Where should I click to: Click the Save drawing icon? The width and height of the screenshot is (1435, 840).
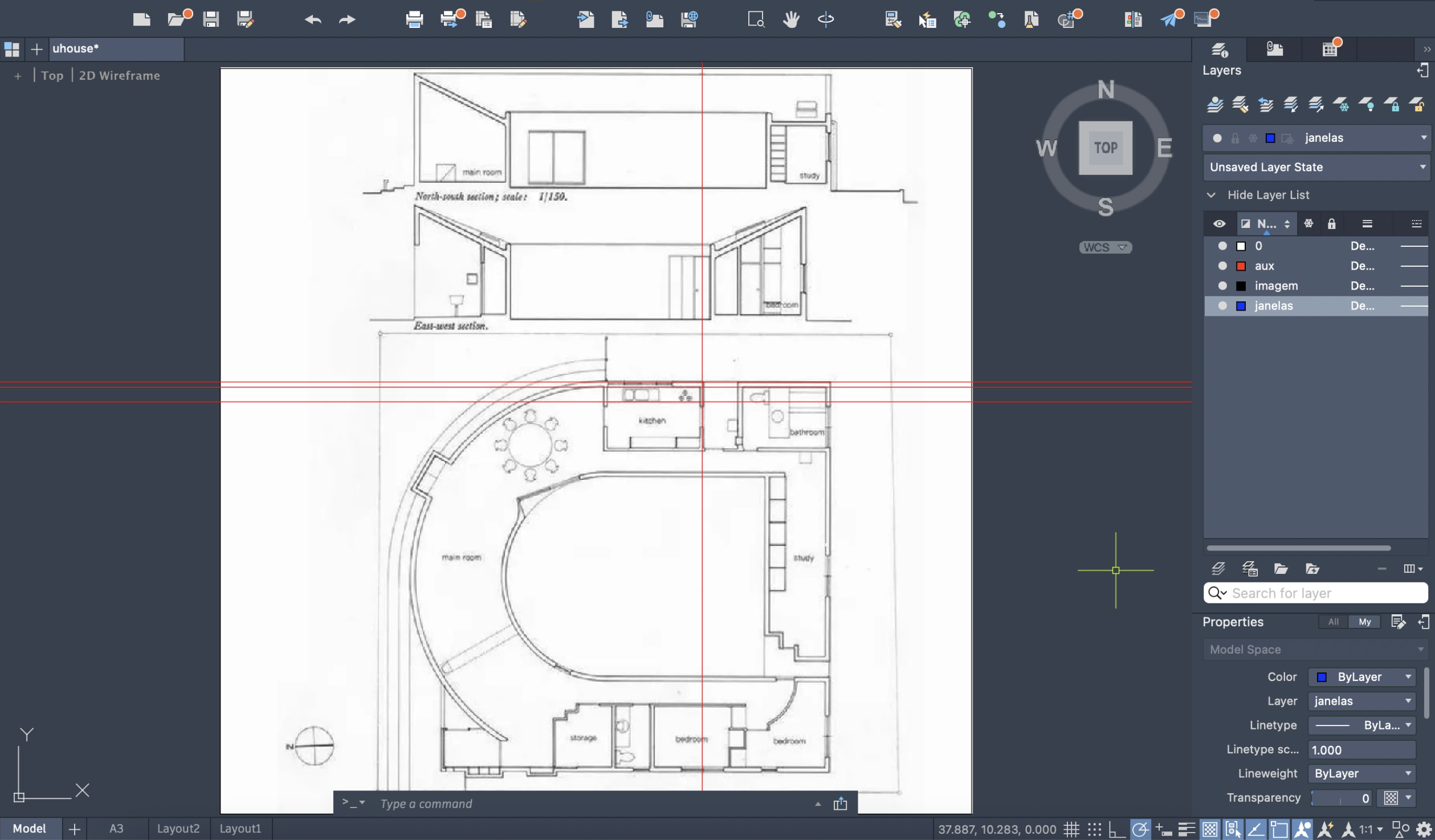[211, 19]
